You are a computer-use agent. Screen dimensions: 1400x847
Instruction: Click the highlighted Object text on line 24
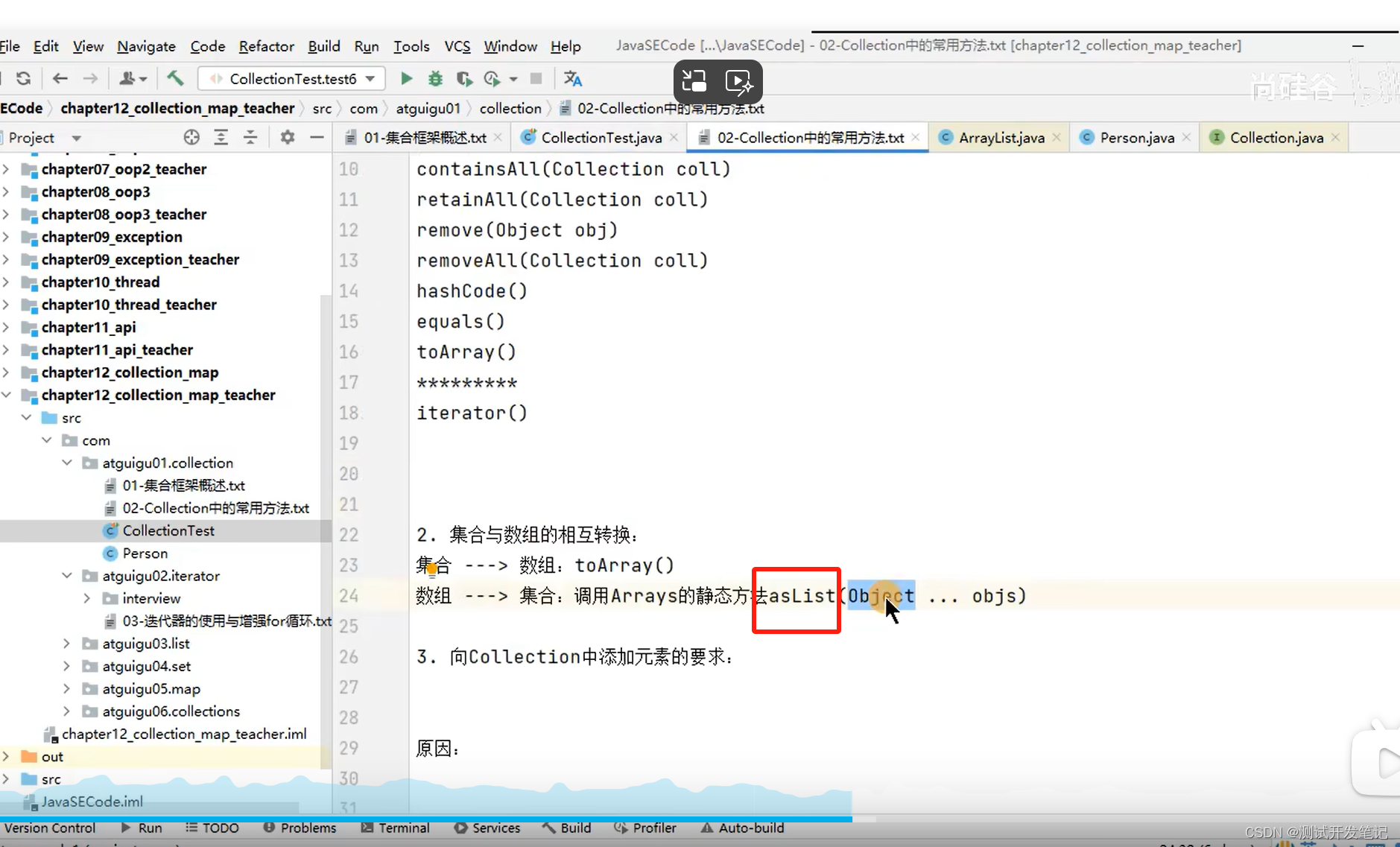coord(881,596)
